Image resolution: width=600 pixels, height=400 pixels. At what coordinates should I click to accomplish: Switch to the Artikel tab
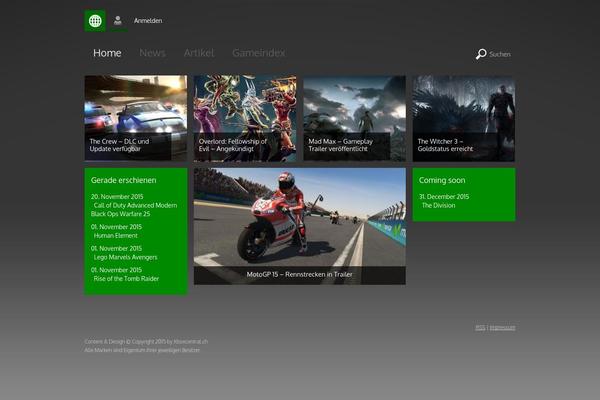pyautogui.click(x=199, y=53)
